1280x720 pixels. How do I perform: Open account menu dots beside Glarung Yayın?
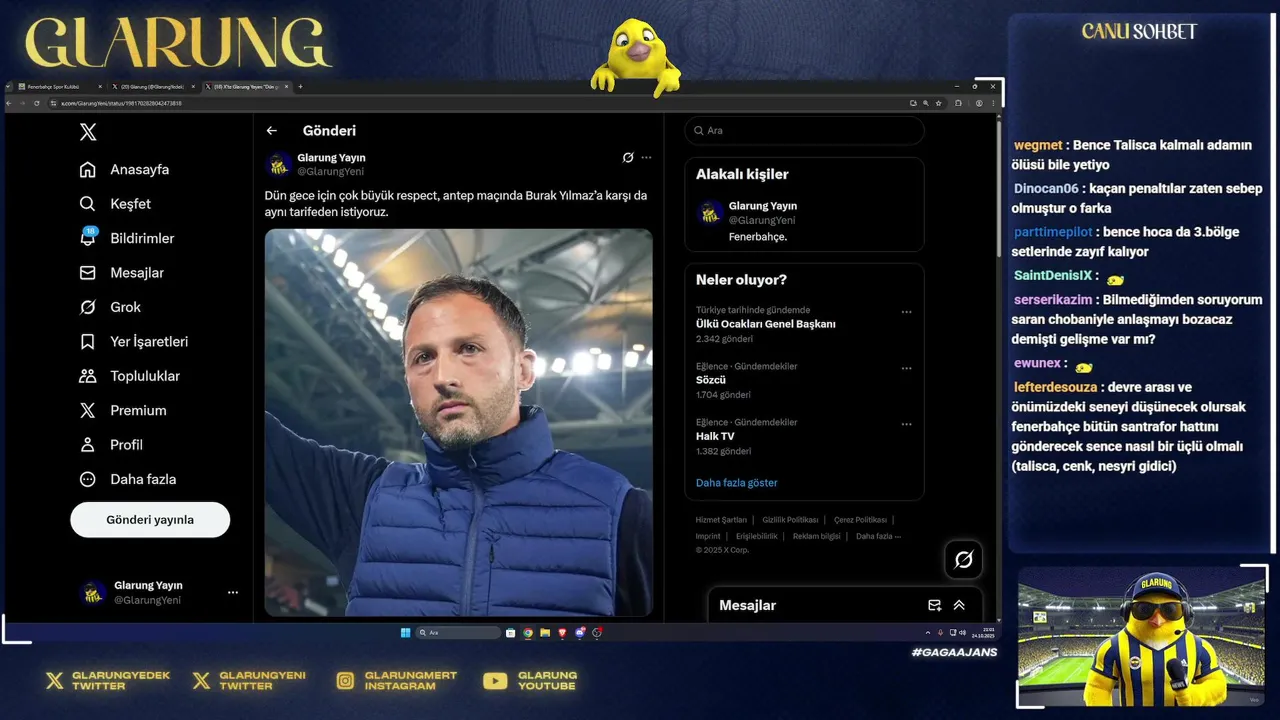[233, 593]
